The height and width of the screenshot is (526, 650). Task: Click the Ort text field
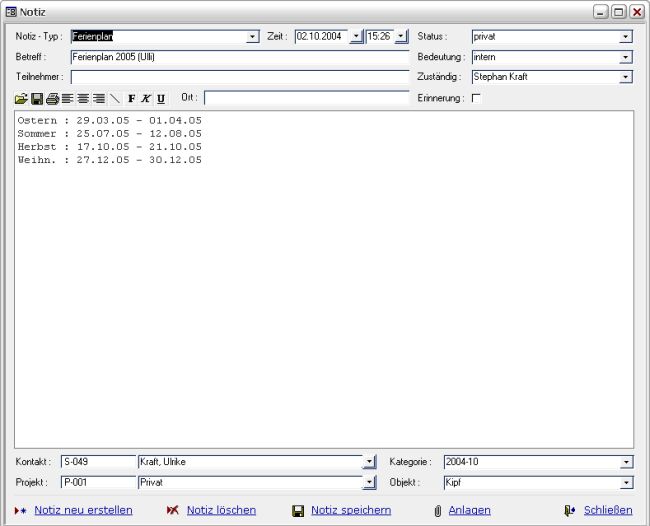(306, 98)
